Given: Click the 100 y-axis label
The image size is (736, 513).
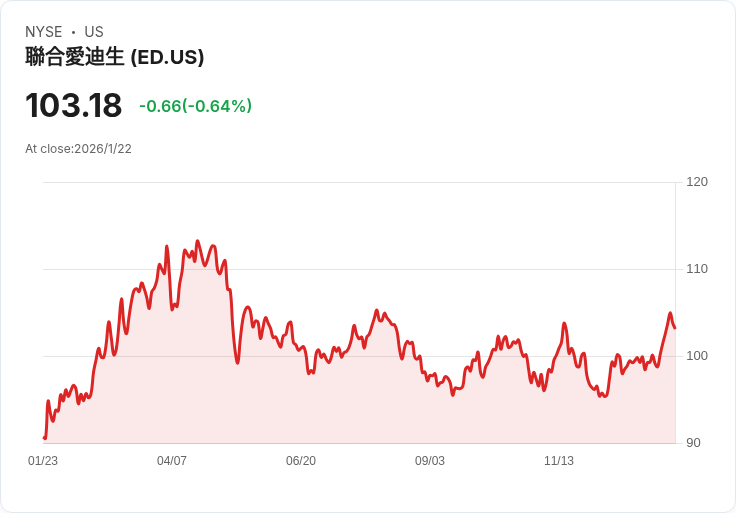Looking at the screenshot, I should pos(697,356).
